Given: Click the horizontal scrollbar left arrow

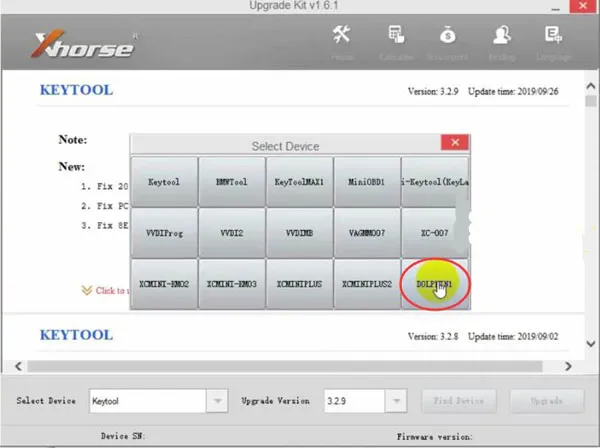Looking at the screenshot, I should [x=18, y=367].
